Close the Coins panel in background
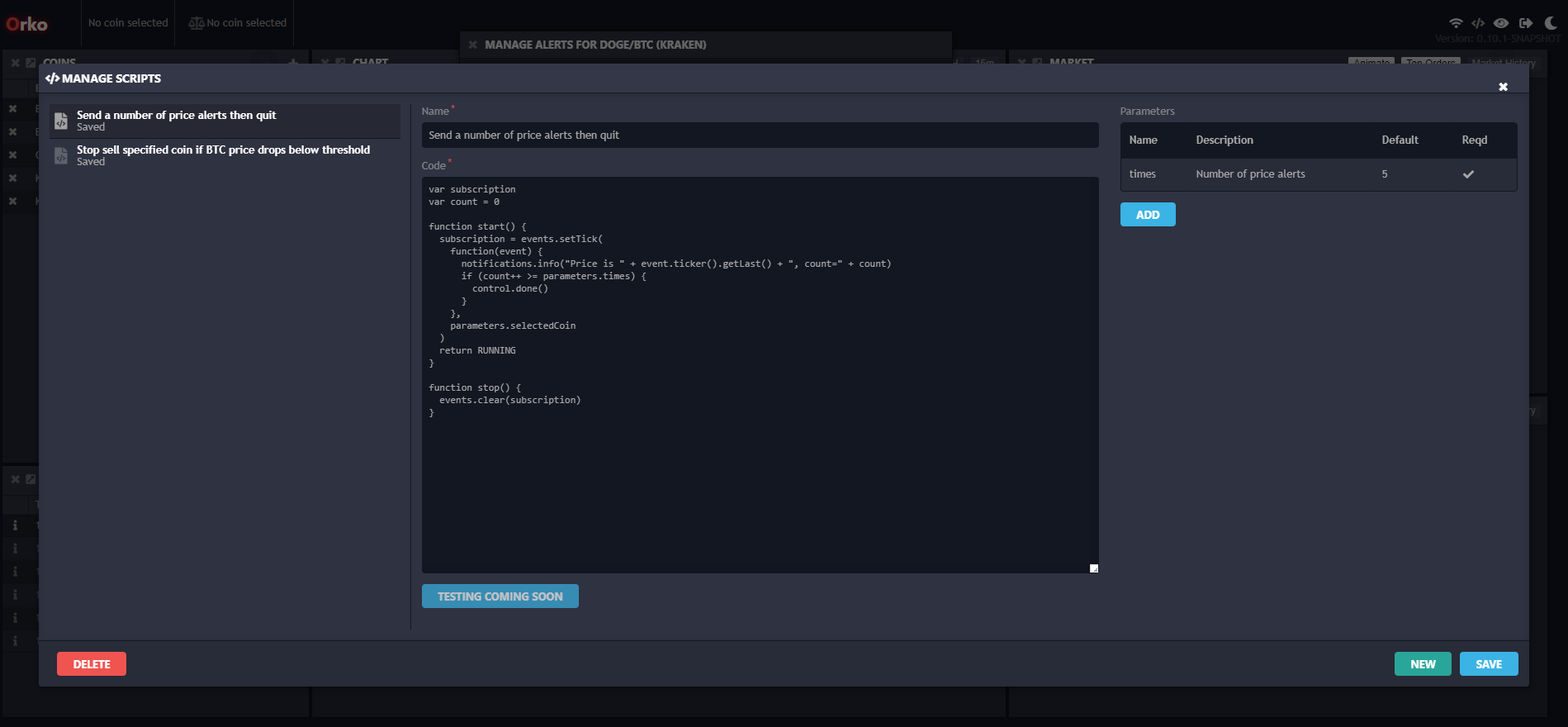This screenshot has width=1568, height=727. point(15,63)
